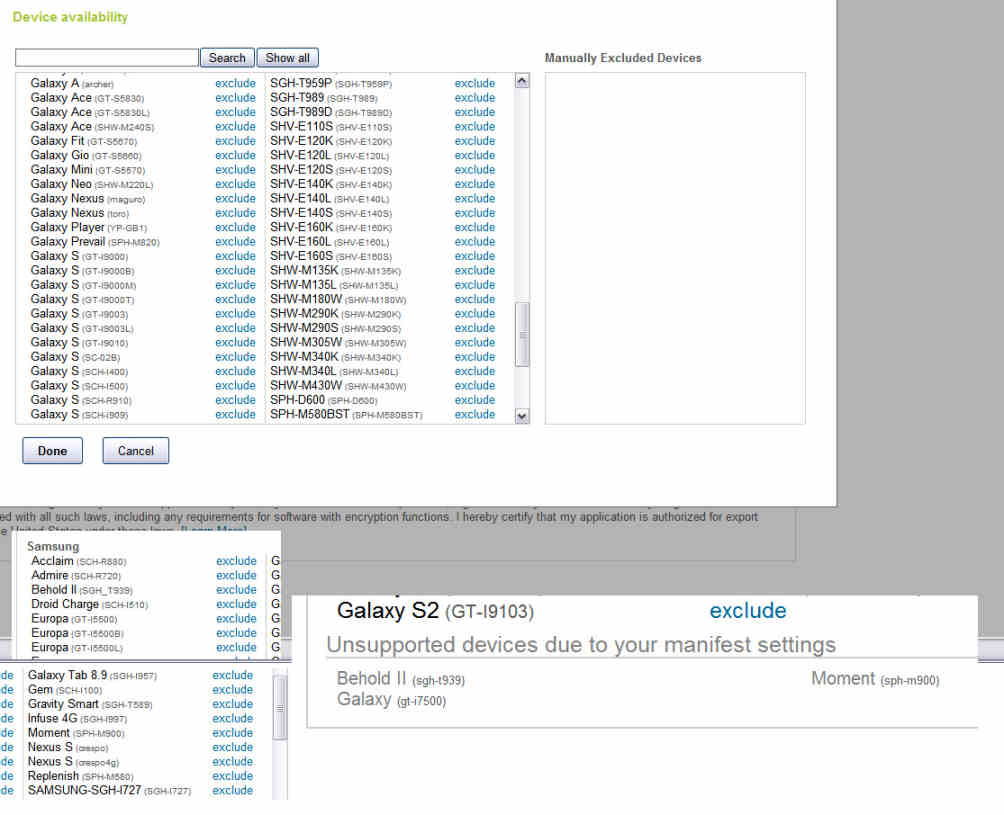The height and width of the screenshot is (815, 1004).
Task: Exclude the SHV-E110S device
Action: [x=475, y=127]
